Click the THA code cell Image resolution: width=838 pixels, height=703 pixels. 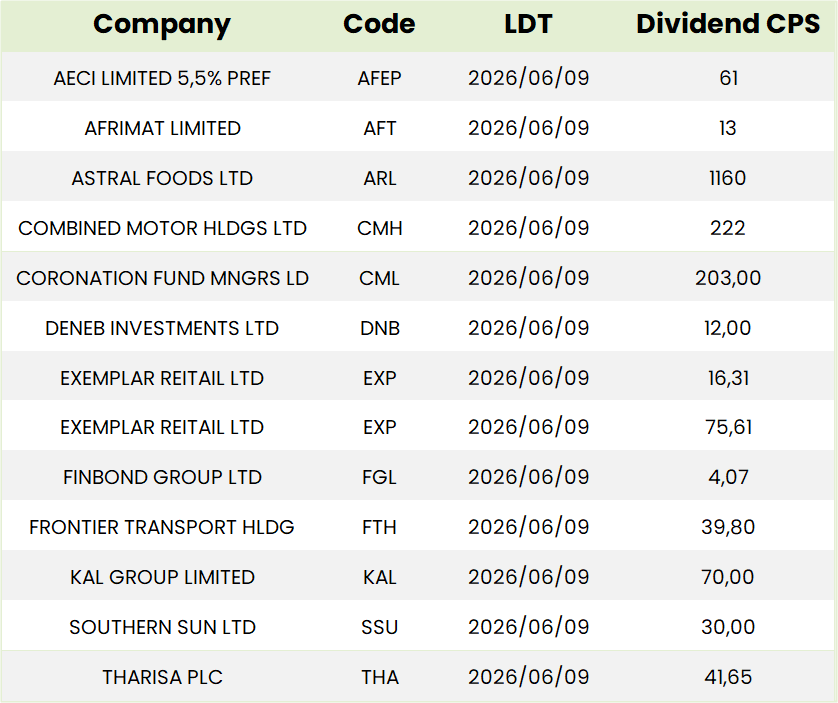[x=379, y=677]
